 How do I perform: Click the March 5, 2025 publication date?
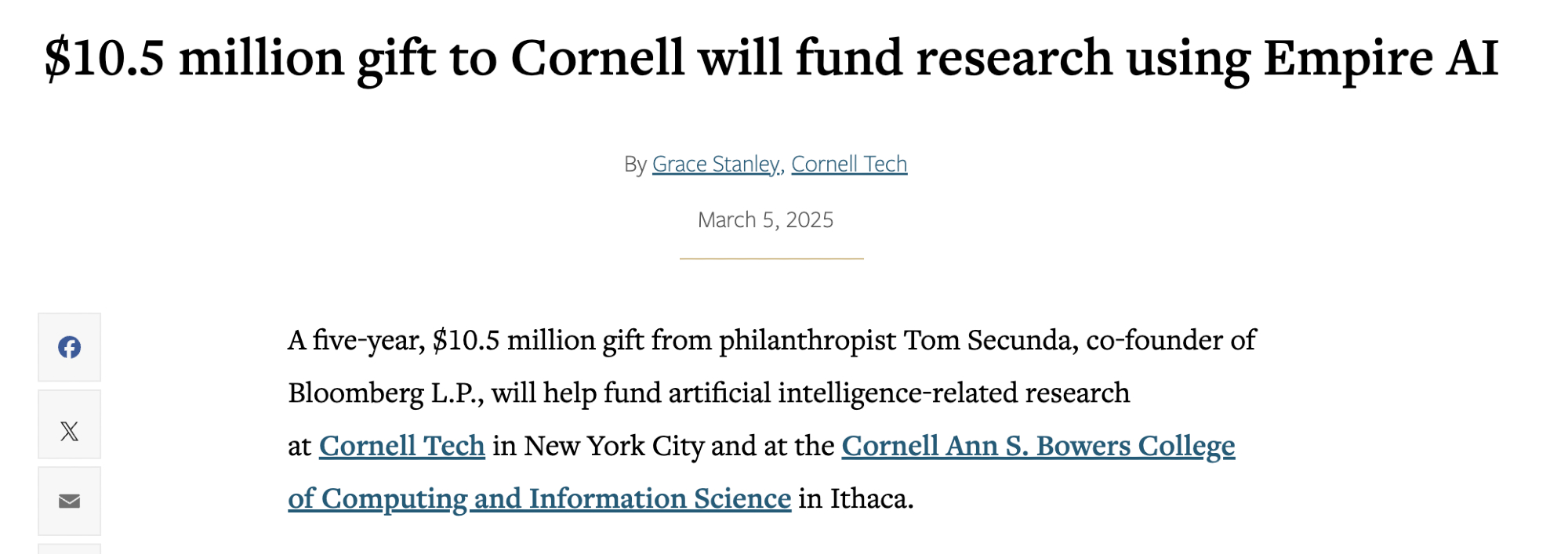tap(765, 219)
